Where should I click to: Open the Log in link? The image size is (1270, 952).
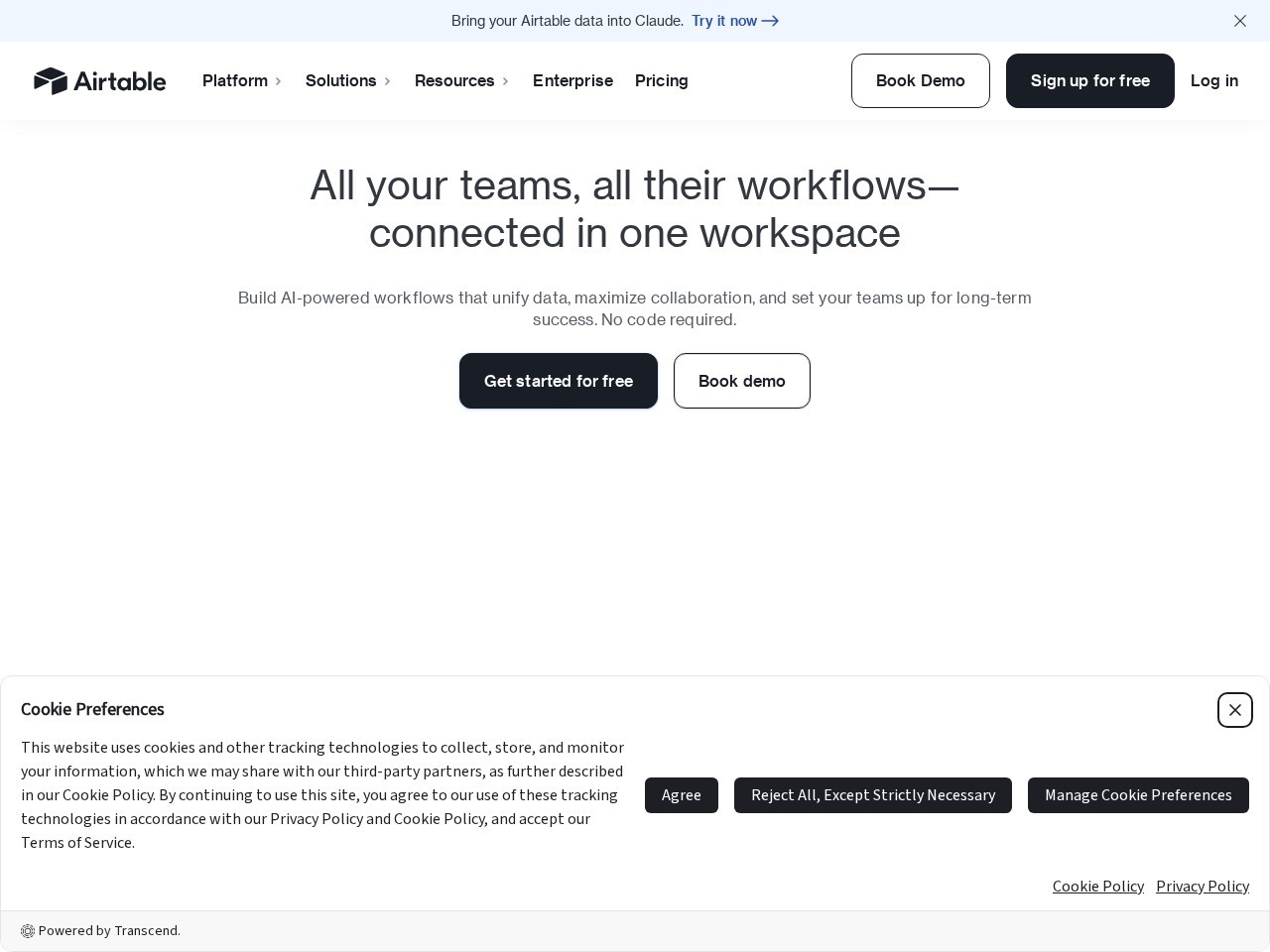point(1214,80)
